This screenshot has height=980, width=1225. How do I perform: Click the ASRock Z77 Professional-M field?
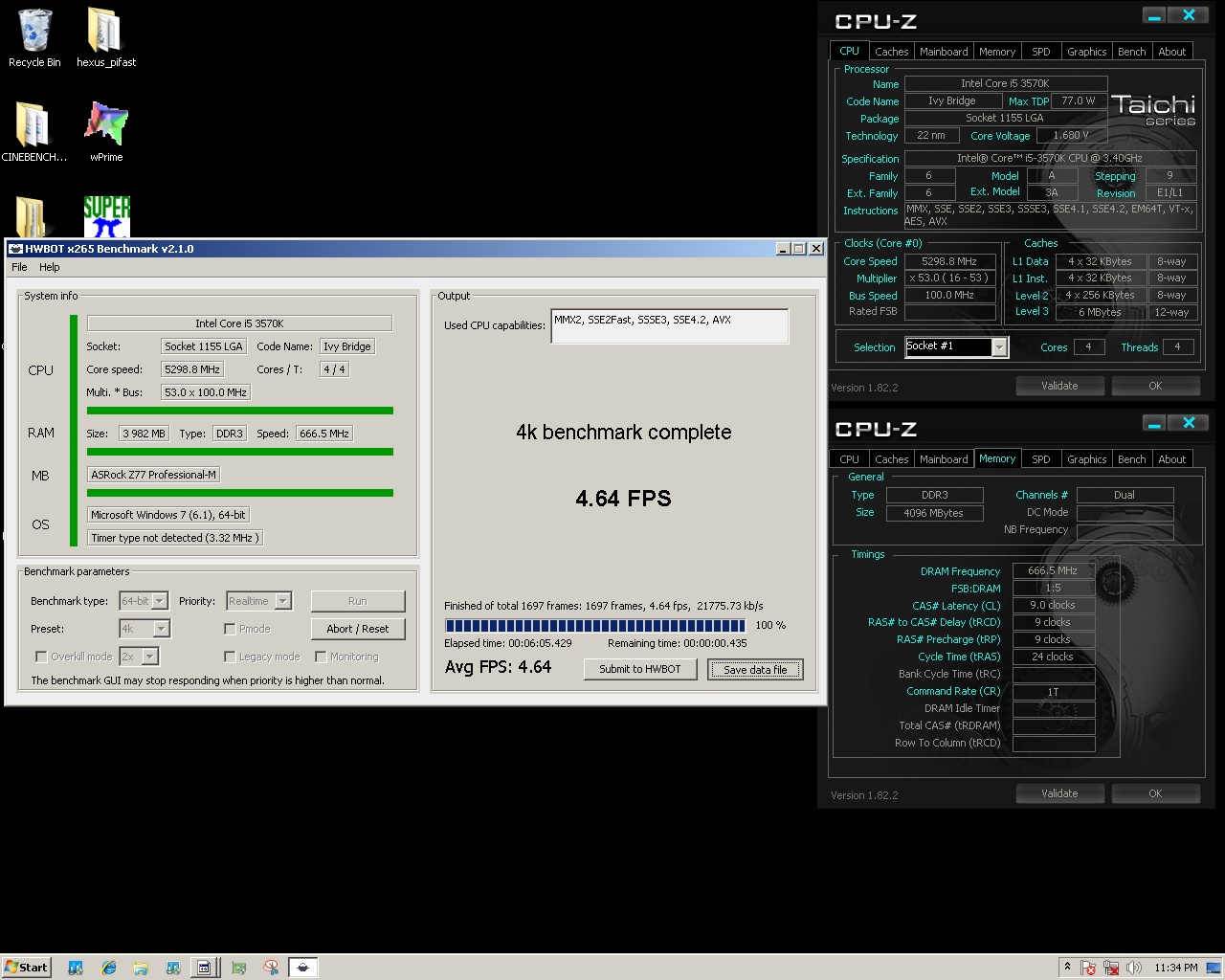tap(154, 475)
